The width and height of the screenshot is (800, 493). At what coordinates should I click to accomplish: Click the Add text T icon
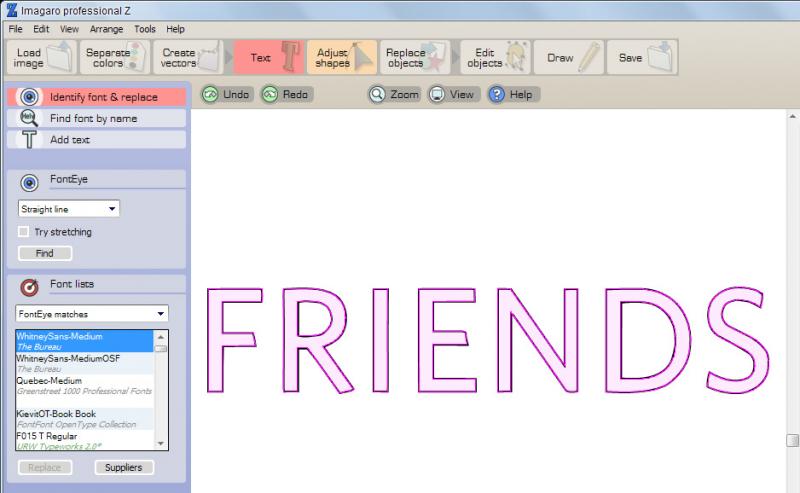click(x=29, y=139)
